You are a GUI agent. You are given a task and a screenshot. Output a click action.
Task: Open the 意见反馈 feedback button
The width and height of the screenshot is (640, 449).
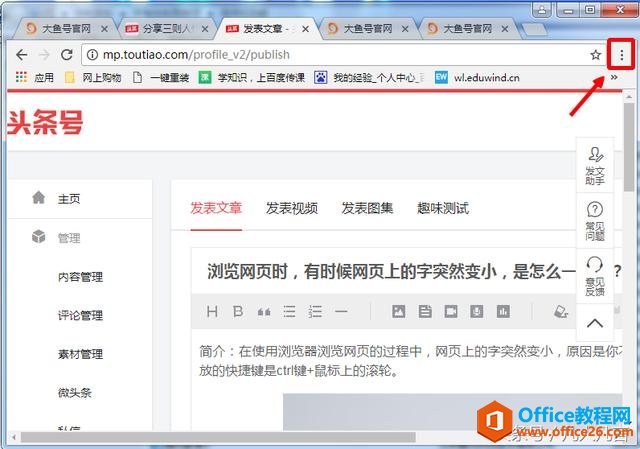click(595, 276)
